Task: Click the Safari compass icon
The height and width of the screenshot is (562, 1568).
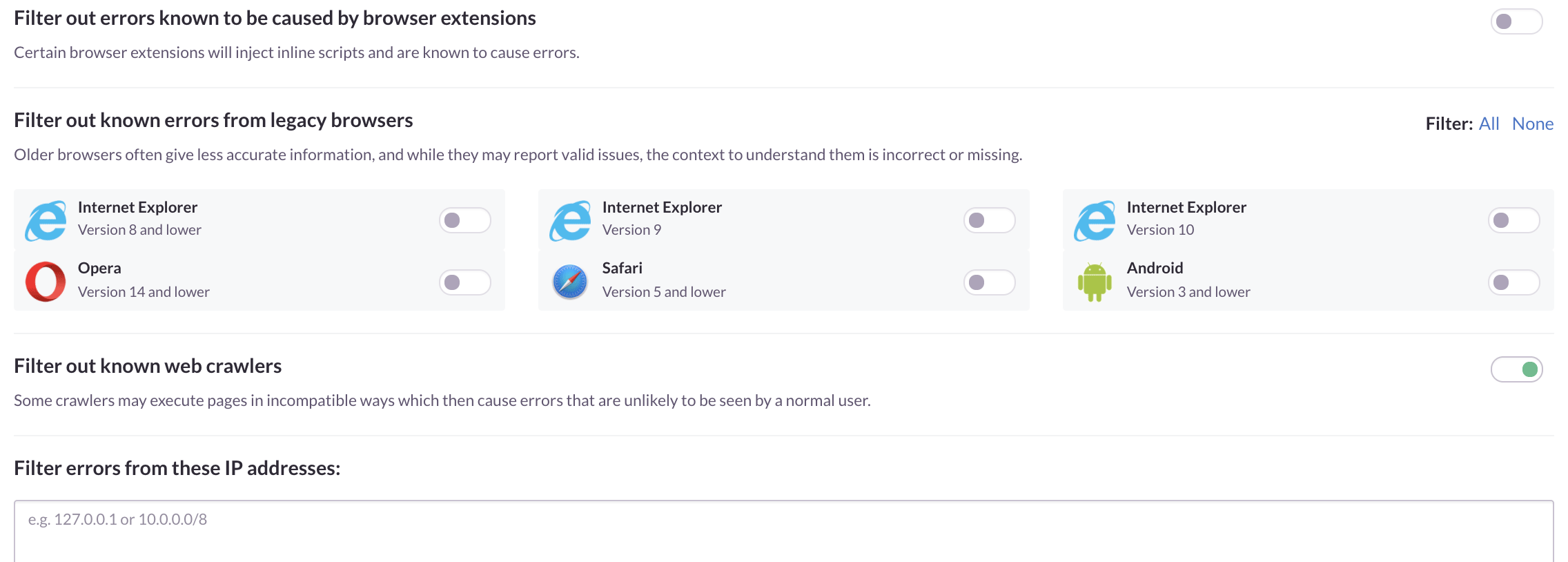Action: click(570, 282)
